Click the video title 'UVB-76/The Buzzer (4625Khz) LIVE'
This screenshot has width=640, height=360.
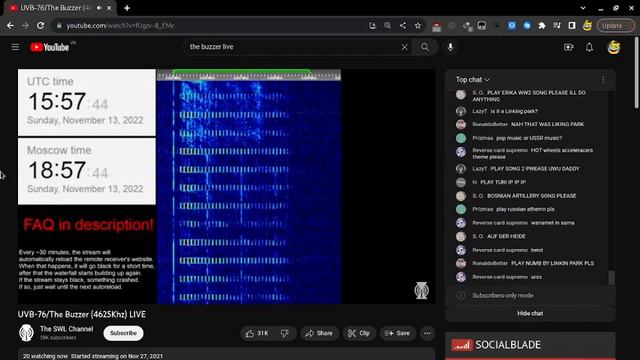coord(82,315)
